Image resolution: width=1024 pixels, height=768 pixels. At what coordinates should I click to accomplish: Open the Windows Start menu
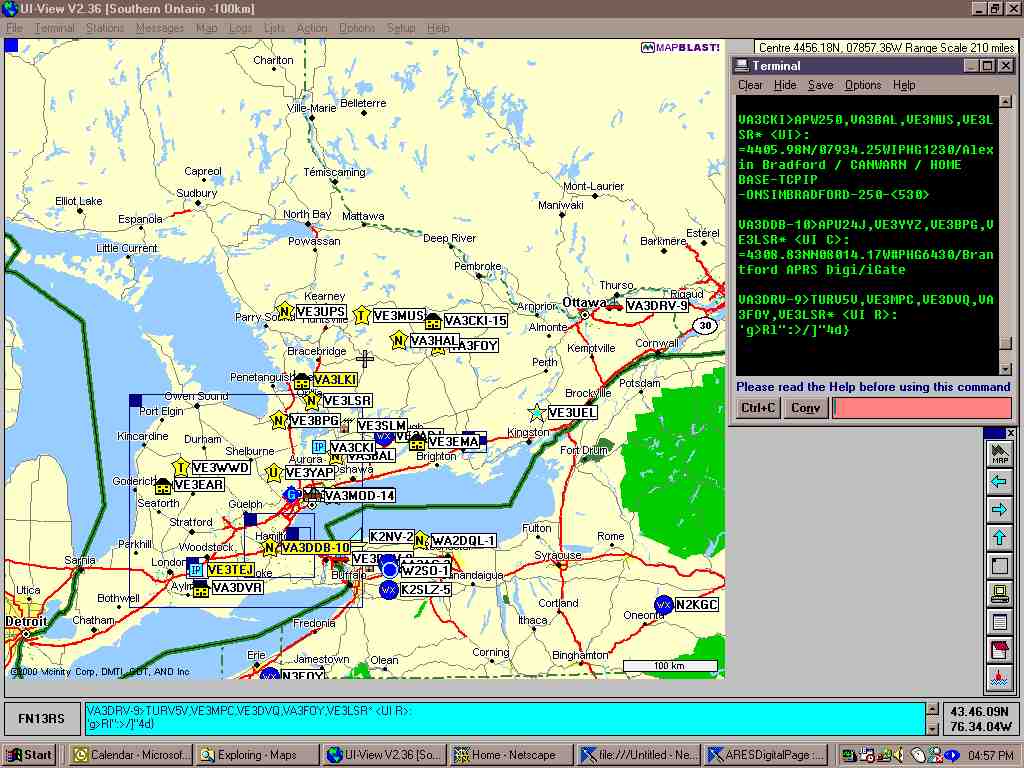[30, 755]
